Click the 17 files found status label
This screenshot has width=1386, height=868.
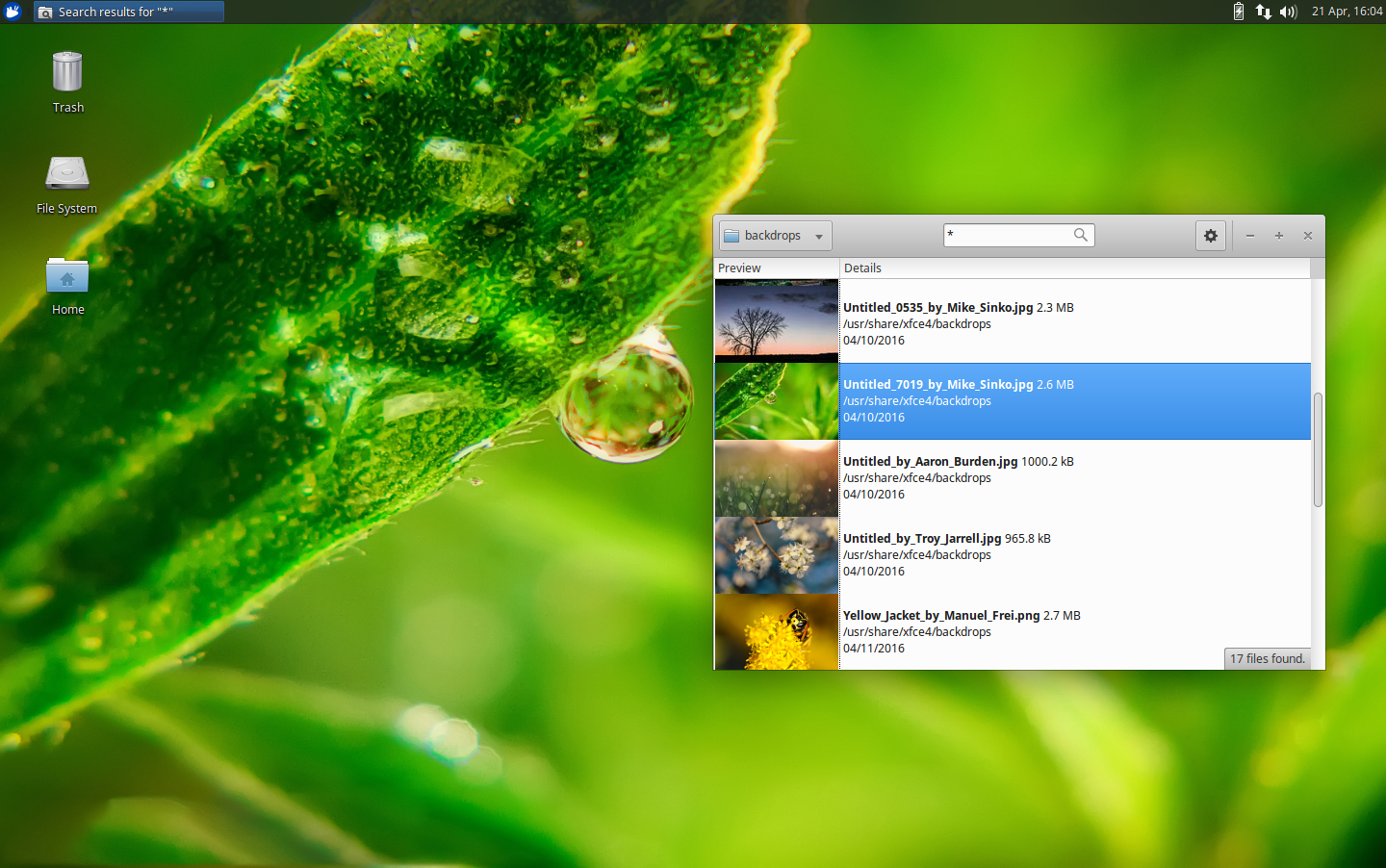tap(1267, 658)
